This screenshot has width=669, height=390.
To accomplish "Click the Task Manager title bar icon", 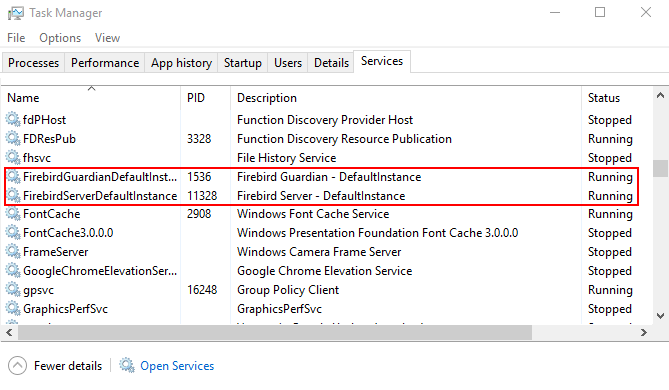I will point(15,13).
